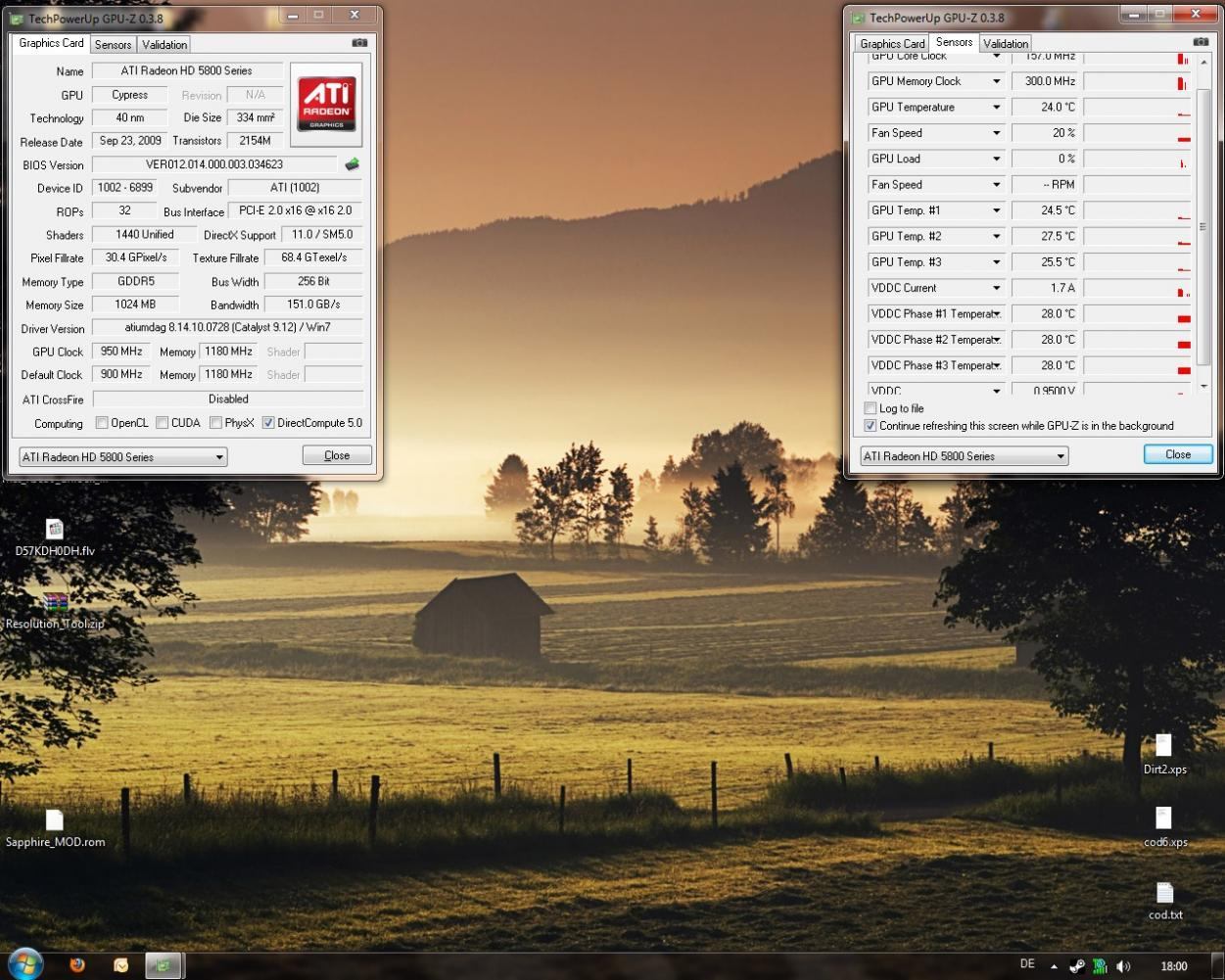The height and width of the screenshot is (980, 1225).
Task: Uncheck Continue refreshing in background option
Action: [x=871, y=426]
